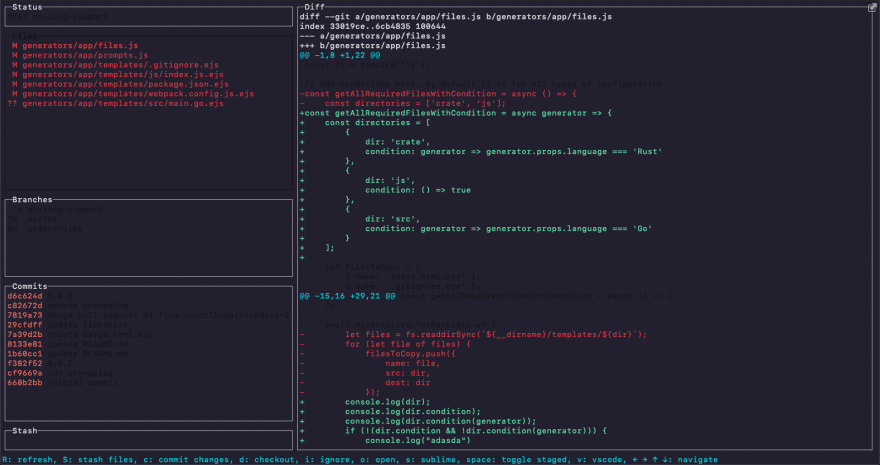
Task: Focus the Stash panel title
Action: pyautogui.click(x=25, y=431)
